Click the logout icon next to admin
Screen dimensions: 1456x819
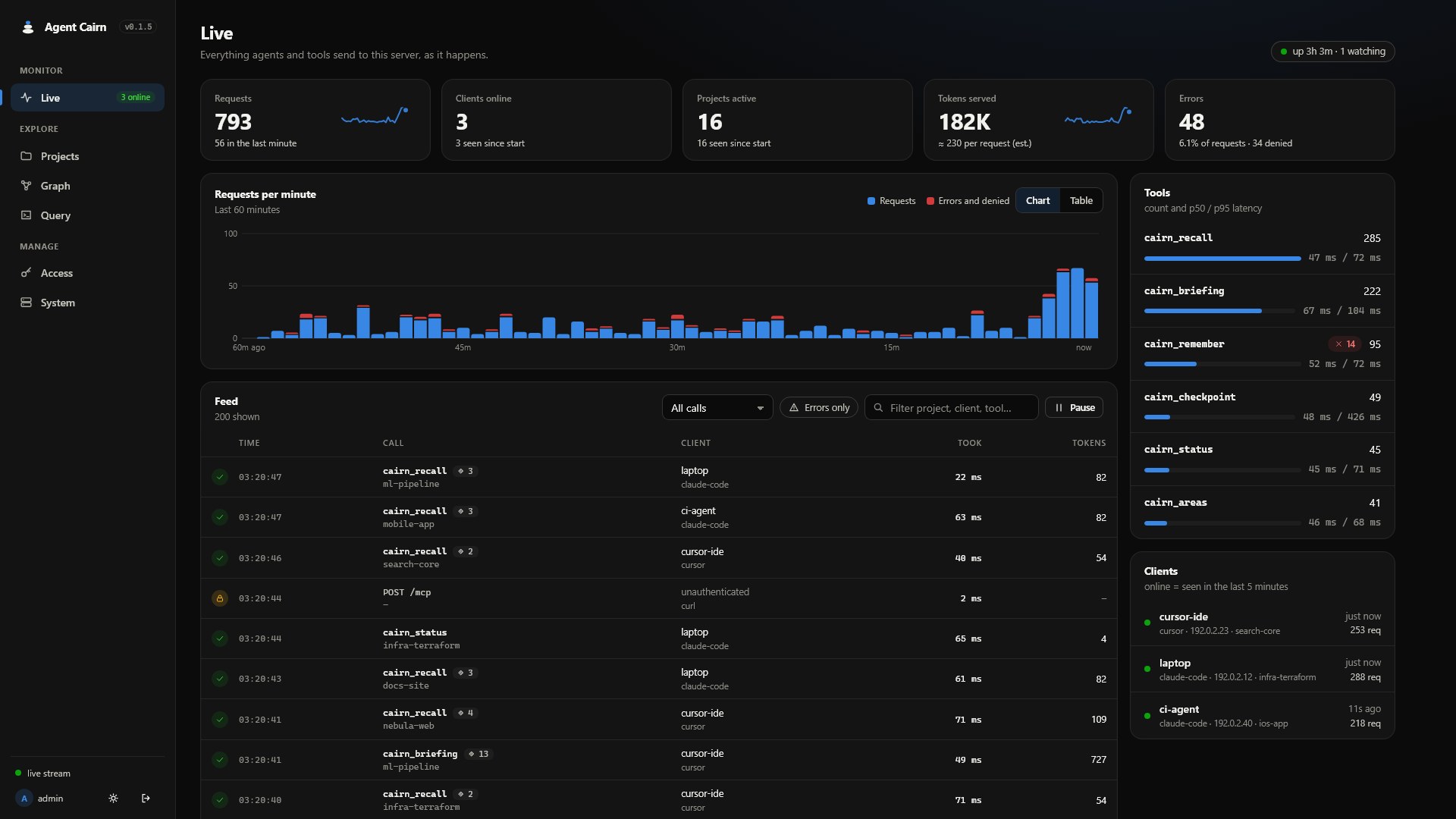[x=146, y=799]
